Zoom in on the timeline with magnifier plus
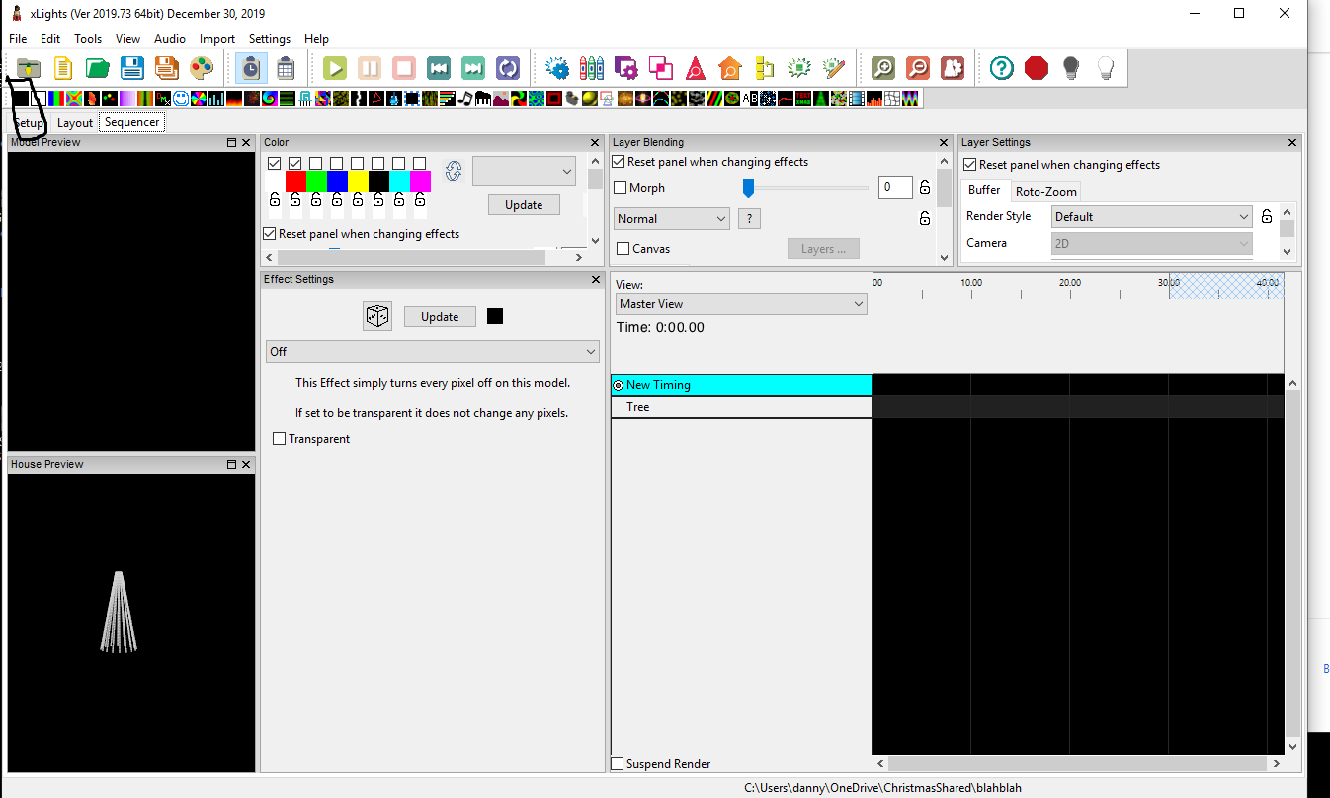 pos(883,68)
